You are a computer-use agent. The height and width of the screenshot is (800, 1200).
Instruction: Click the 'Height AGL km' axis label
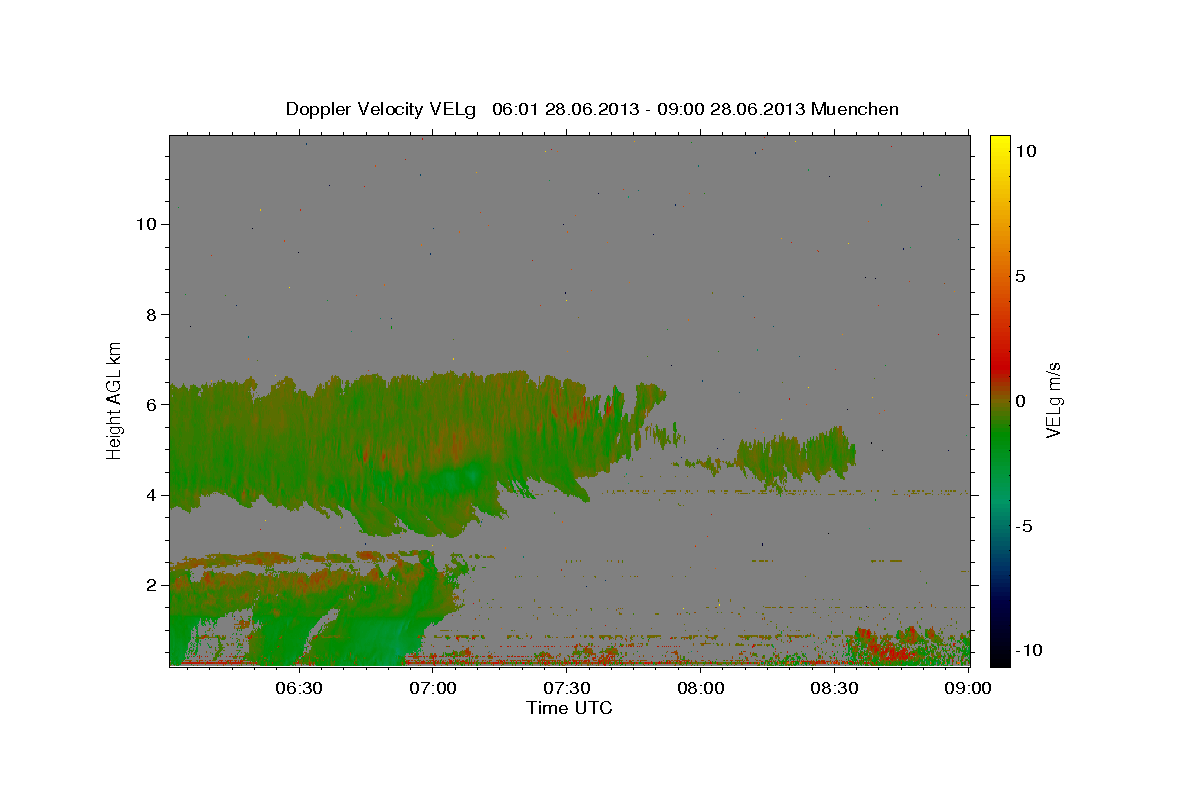tap(115, 400)
